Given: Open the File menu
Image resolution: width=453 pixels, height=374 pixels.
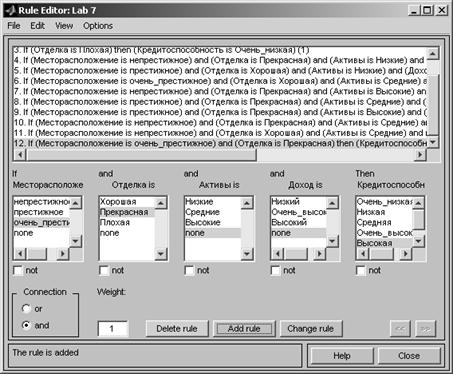Looking at the screenshot, I should 14,26.
